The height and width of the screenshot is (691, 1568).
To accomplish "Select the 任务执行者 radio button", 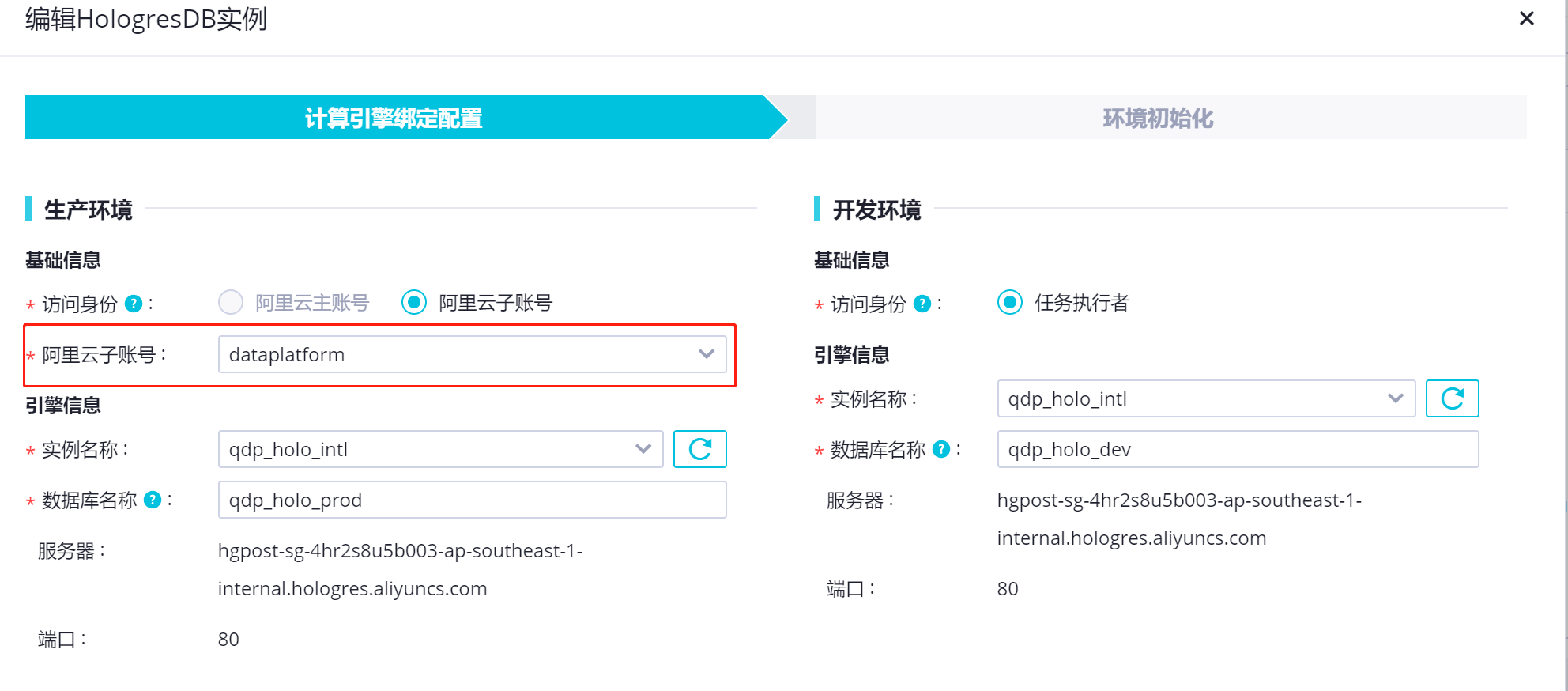I will click(x=1010, y=302).
